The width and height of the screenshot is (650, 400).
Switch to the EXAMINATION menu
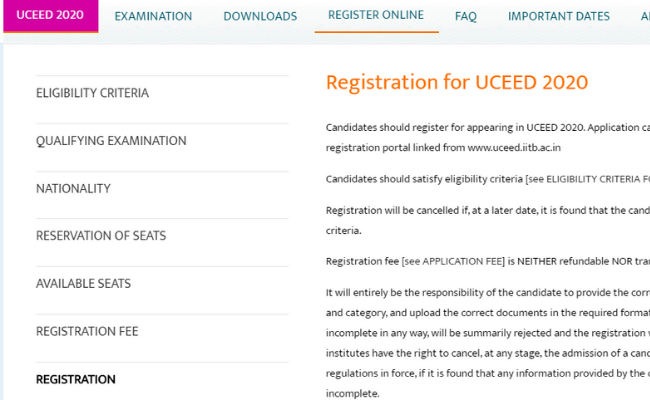(153, 17)
